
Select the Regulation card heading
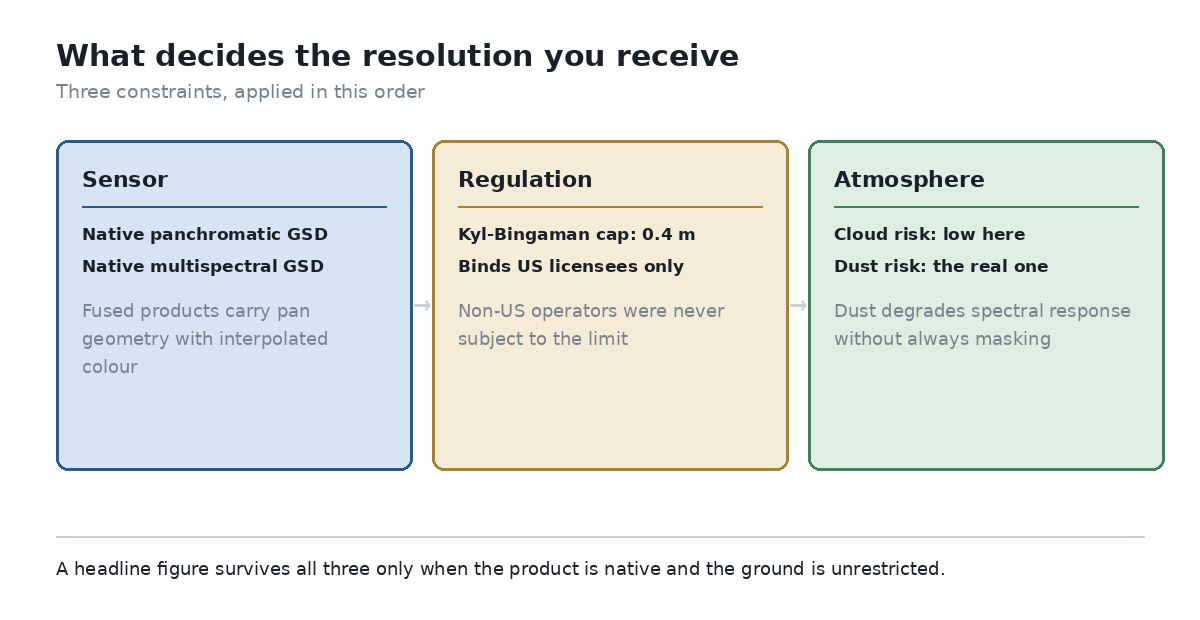tap(525, 180)
